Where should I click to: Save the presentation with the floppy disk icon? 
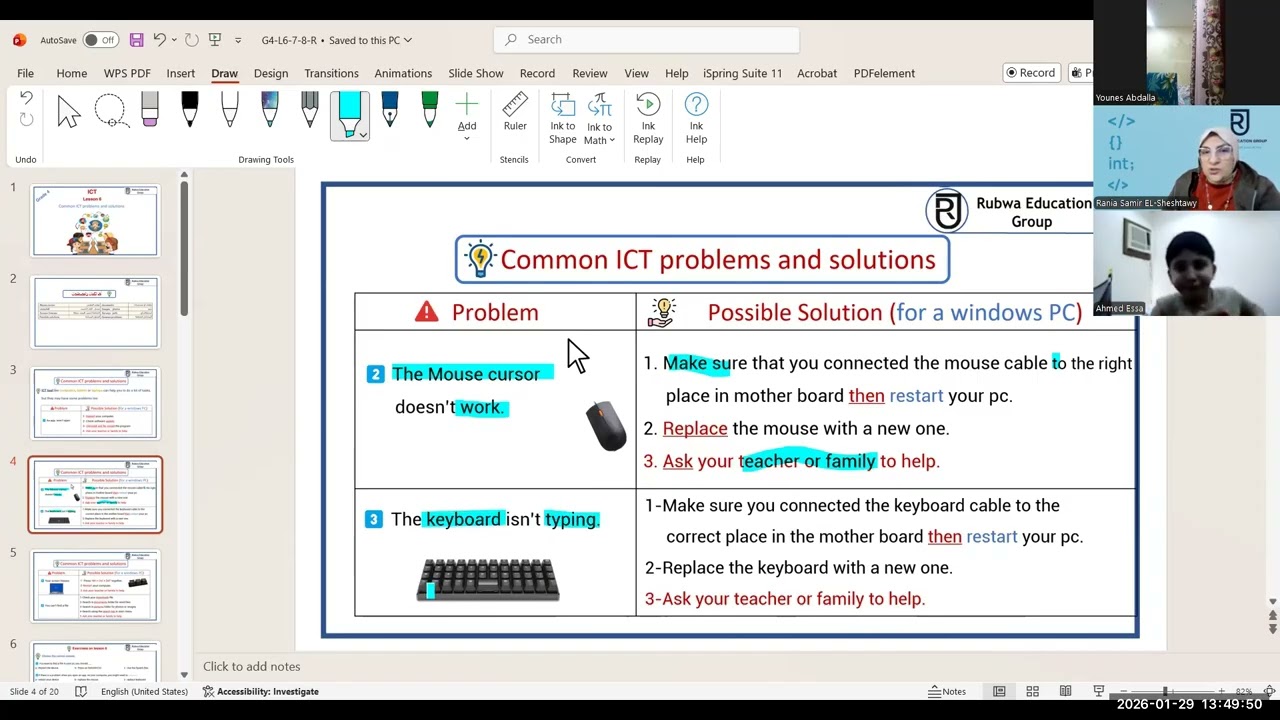[136, 40]
